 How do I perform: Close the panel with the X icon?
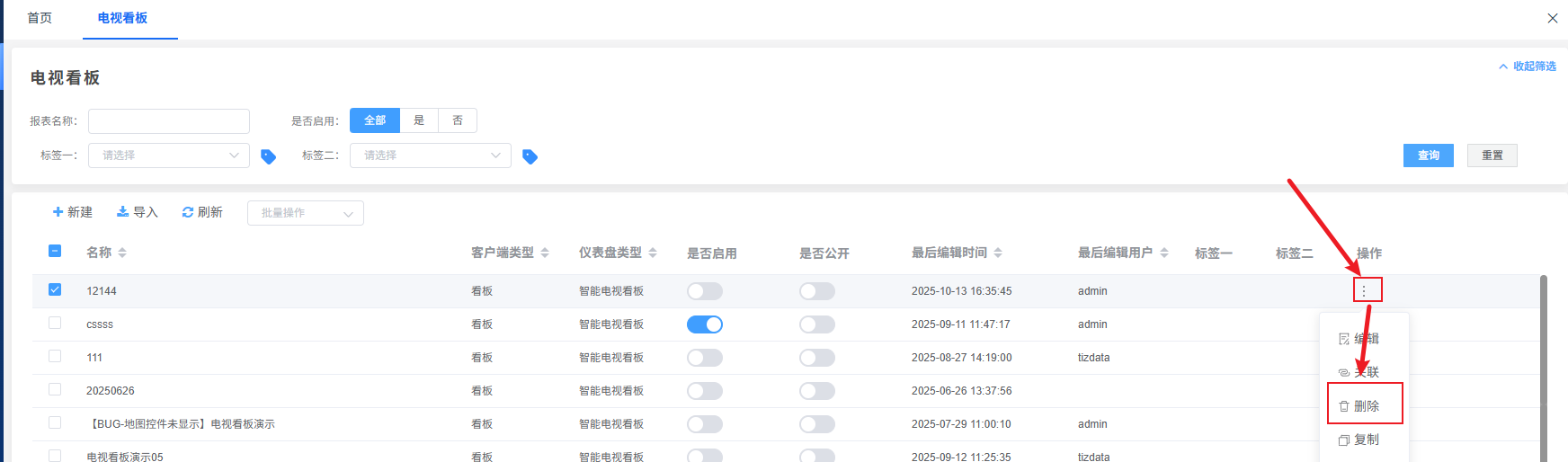pos(1552,18)
